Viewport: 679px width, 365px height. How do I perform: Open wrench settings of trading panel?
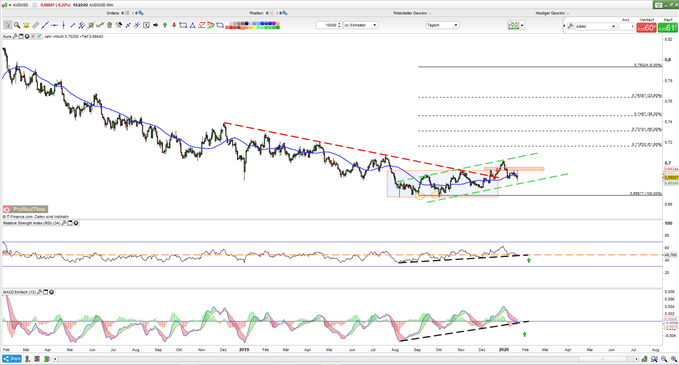[570, 26]
